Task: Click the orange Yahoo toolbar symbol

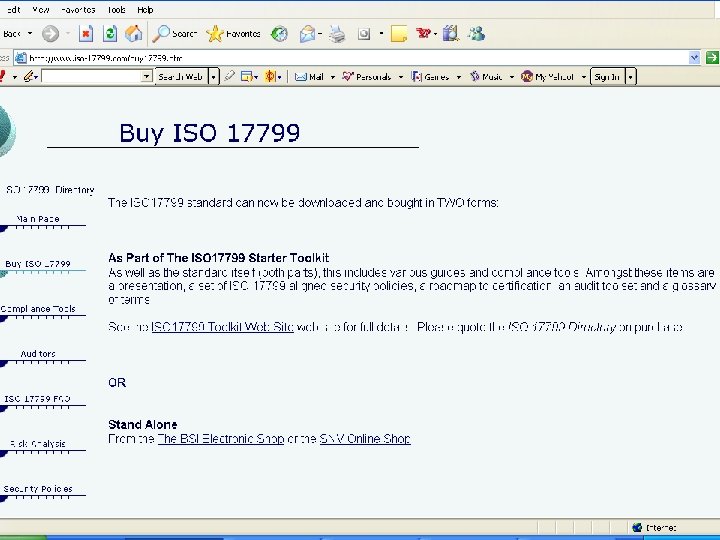Action: pos(270,76)
